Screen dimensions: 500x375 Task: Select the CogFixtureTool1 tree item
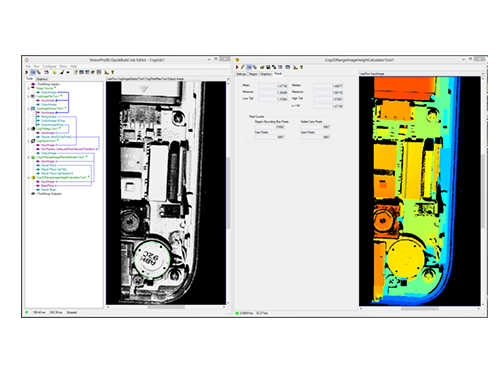[x=46, y=141]
